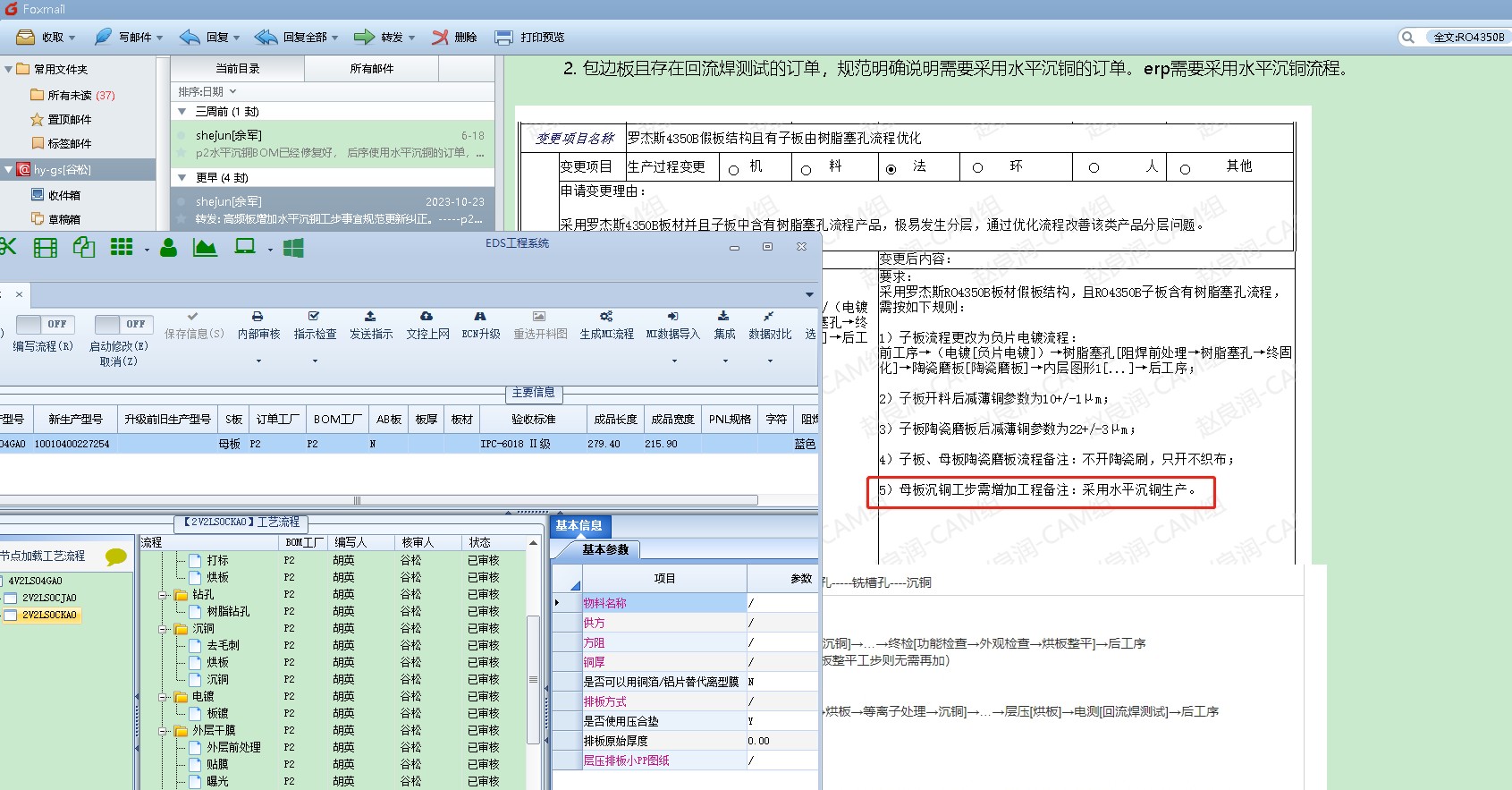Collapse the hy-gs[谷松] account tree
The height and width of the screenshot is (790, 1512).
pos(9,169)
